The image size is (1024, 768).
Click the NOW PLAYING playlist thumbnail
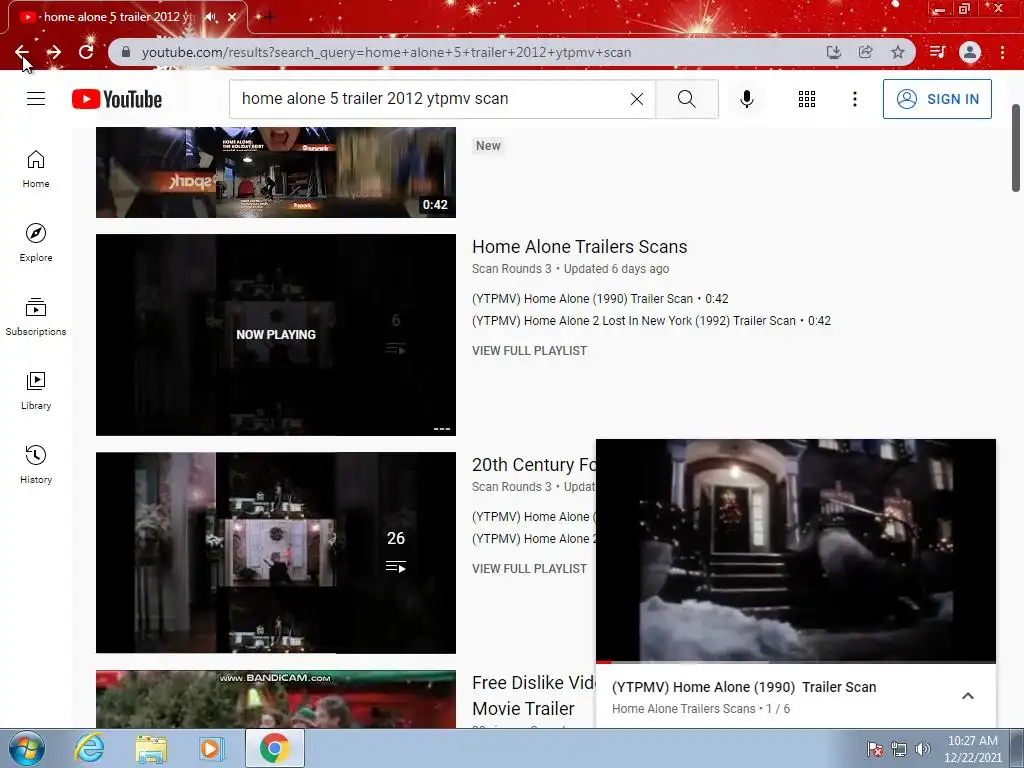coord(276,334)
